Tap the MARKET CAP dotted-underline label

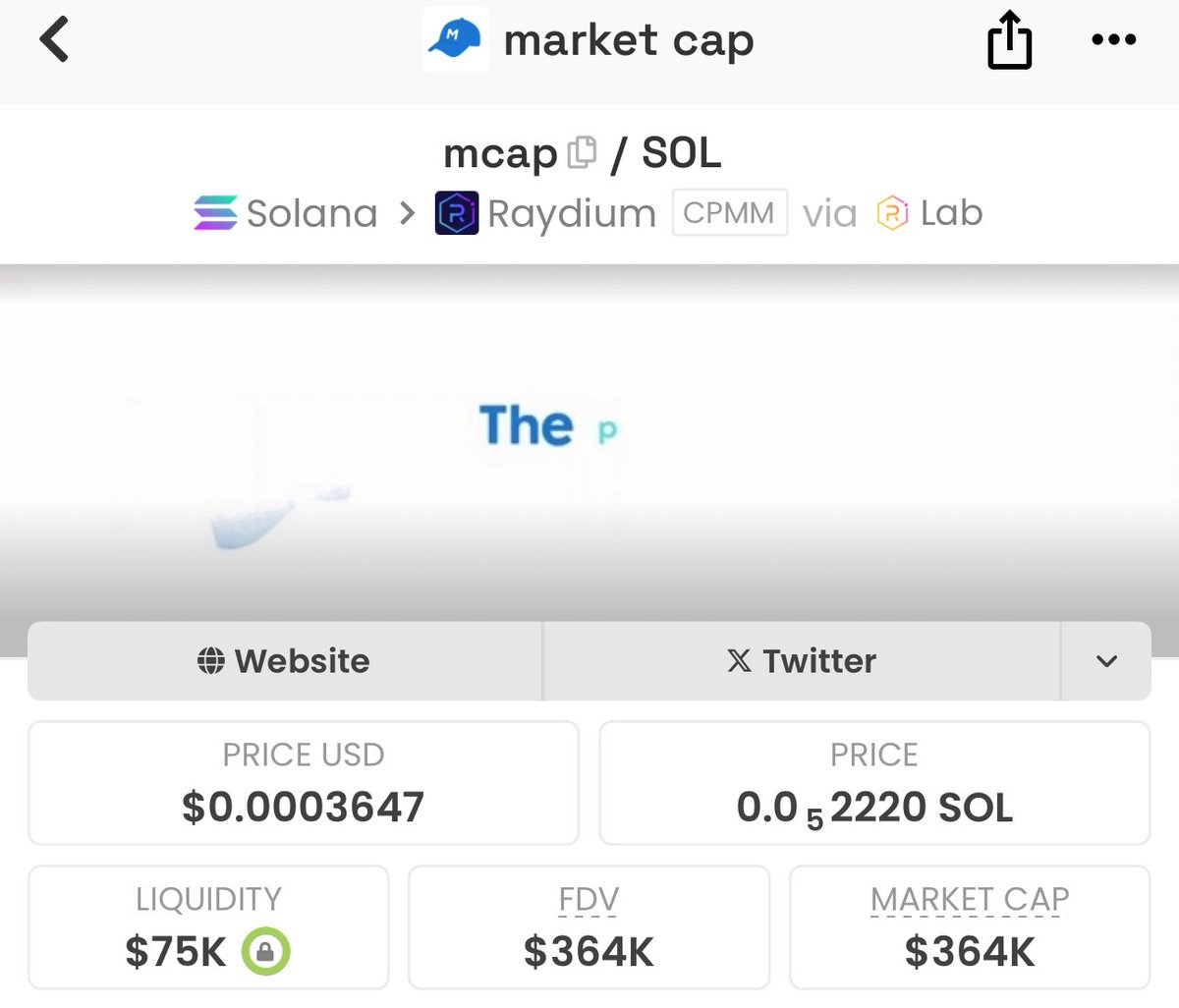click(970, 899)
